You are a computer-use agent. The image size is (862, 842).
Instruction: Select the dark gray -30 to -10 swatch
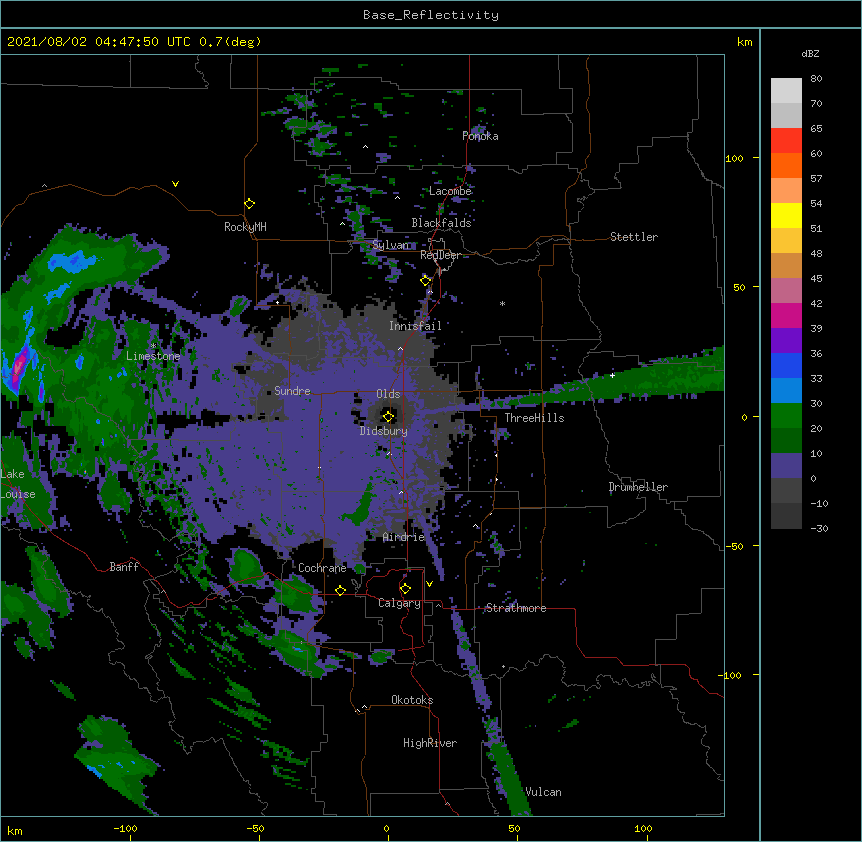point(786,516)
